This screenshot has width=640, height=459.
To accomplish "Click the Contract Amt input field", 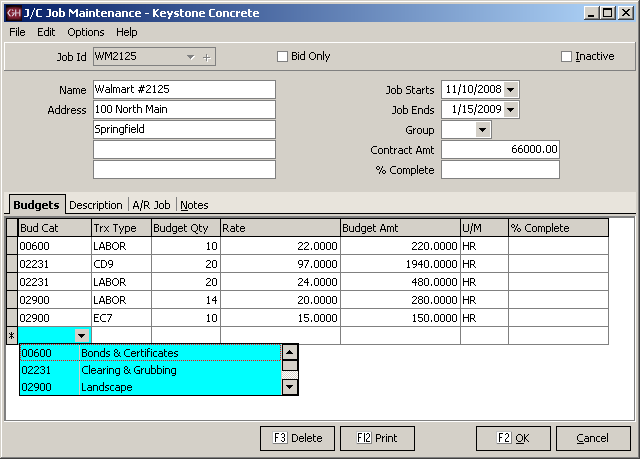I will (500, 150).
